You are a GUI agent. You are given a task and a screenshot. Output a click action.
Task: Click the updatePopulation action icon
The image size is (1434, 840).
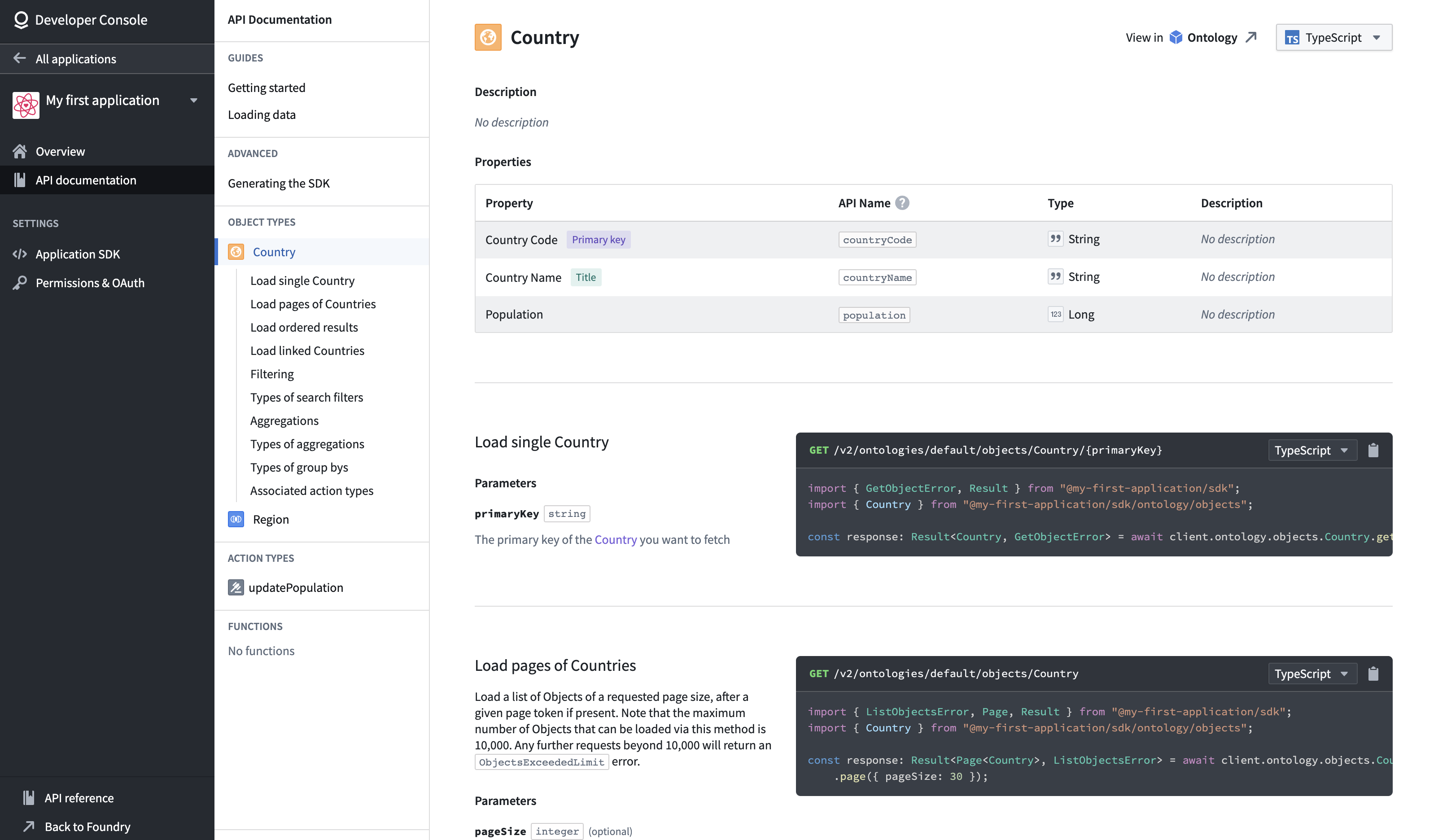pos(236,587)
